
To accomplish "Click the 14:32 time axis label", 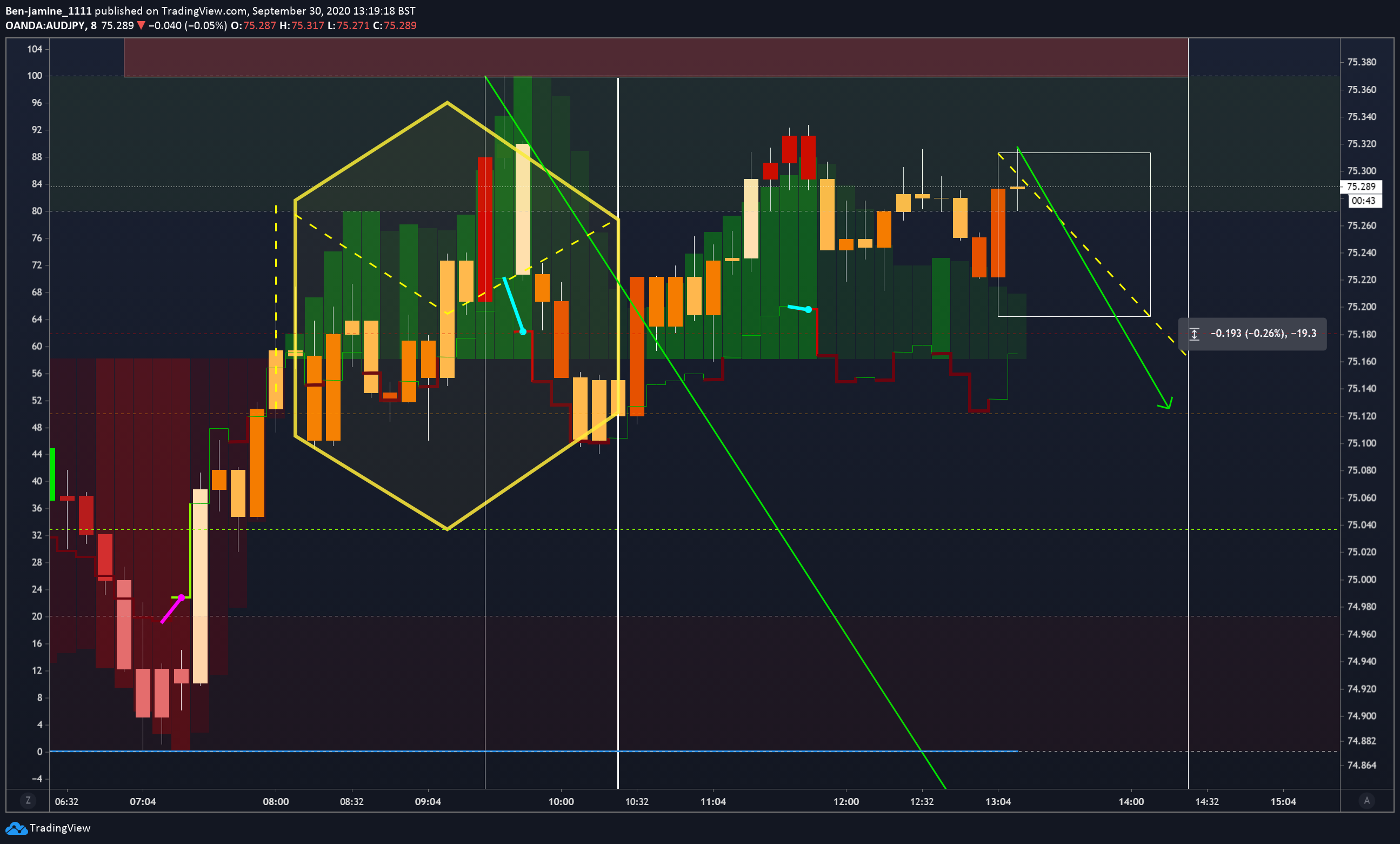I will coord(1208,801).
